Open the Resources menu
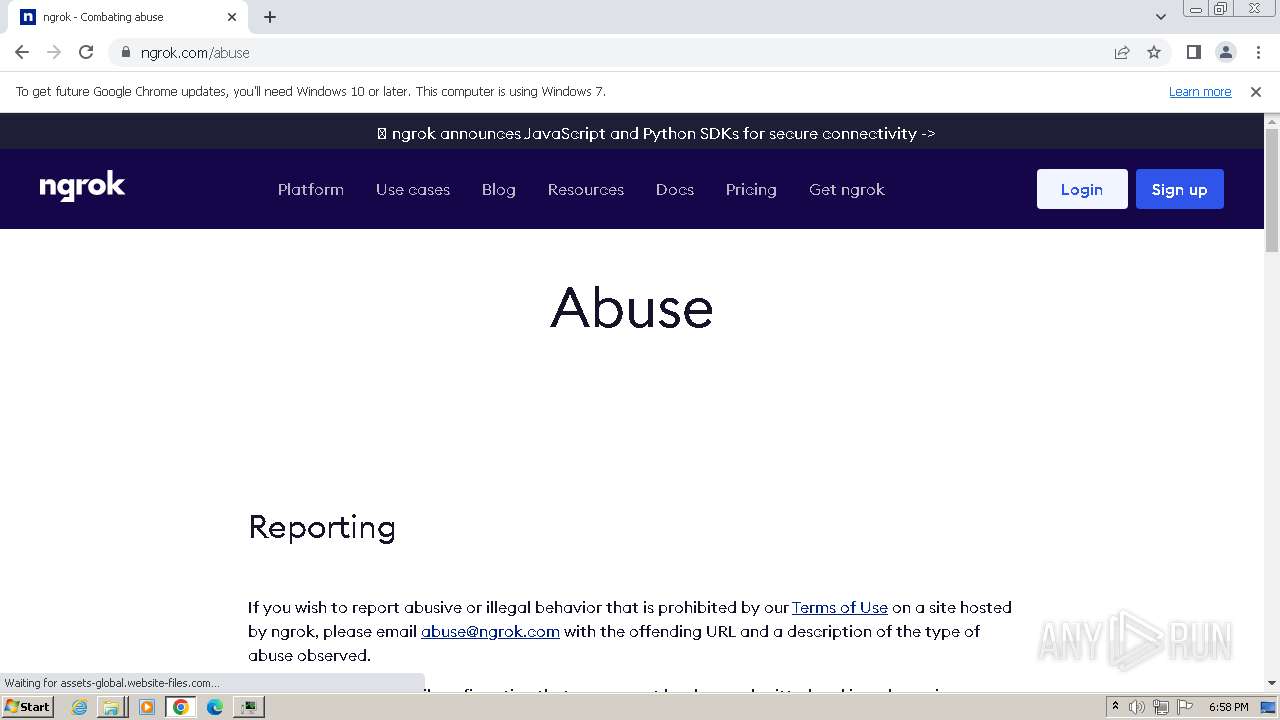Viewport: 1280px width, 720px height. (x=586, y=189)
